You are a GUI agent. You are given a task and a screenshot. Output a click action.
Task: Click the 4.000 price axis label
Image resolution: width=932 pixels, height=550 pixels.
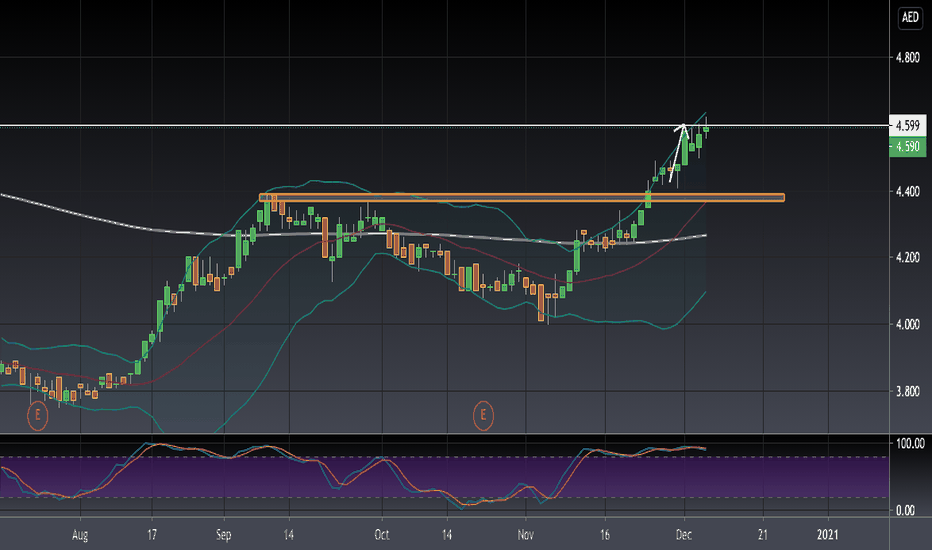[908, 325]
